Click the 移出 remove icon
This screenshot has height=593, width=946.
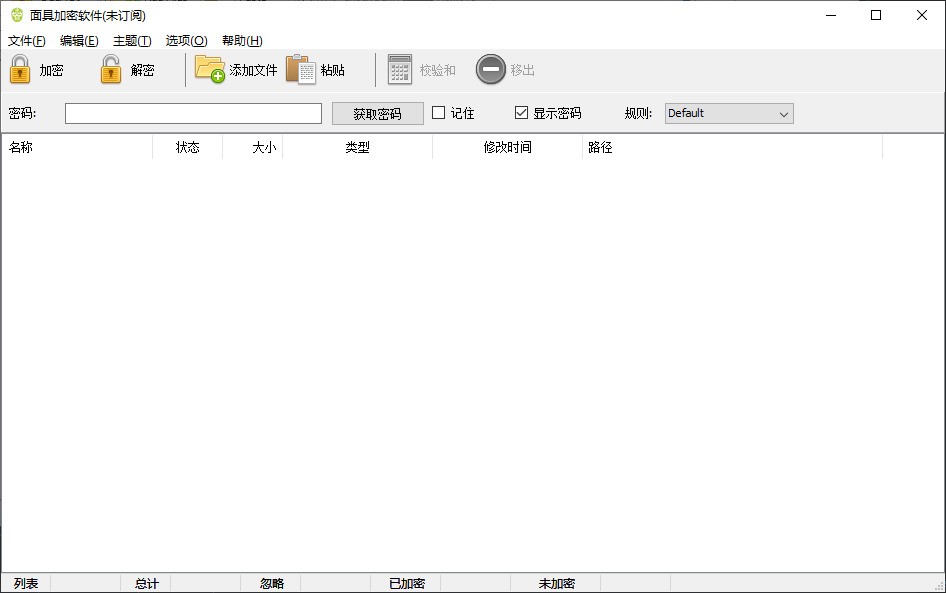pyautogui.click(x=490, y=69)
